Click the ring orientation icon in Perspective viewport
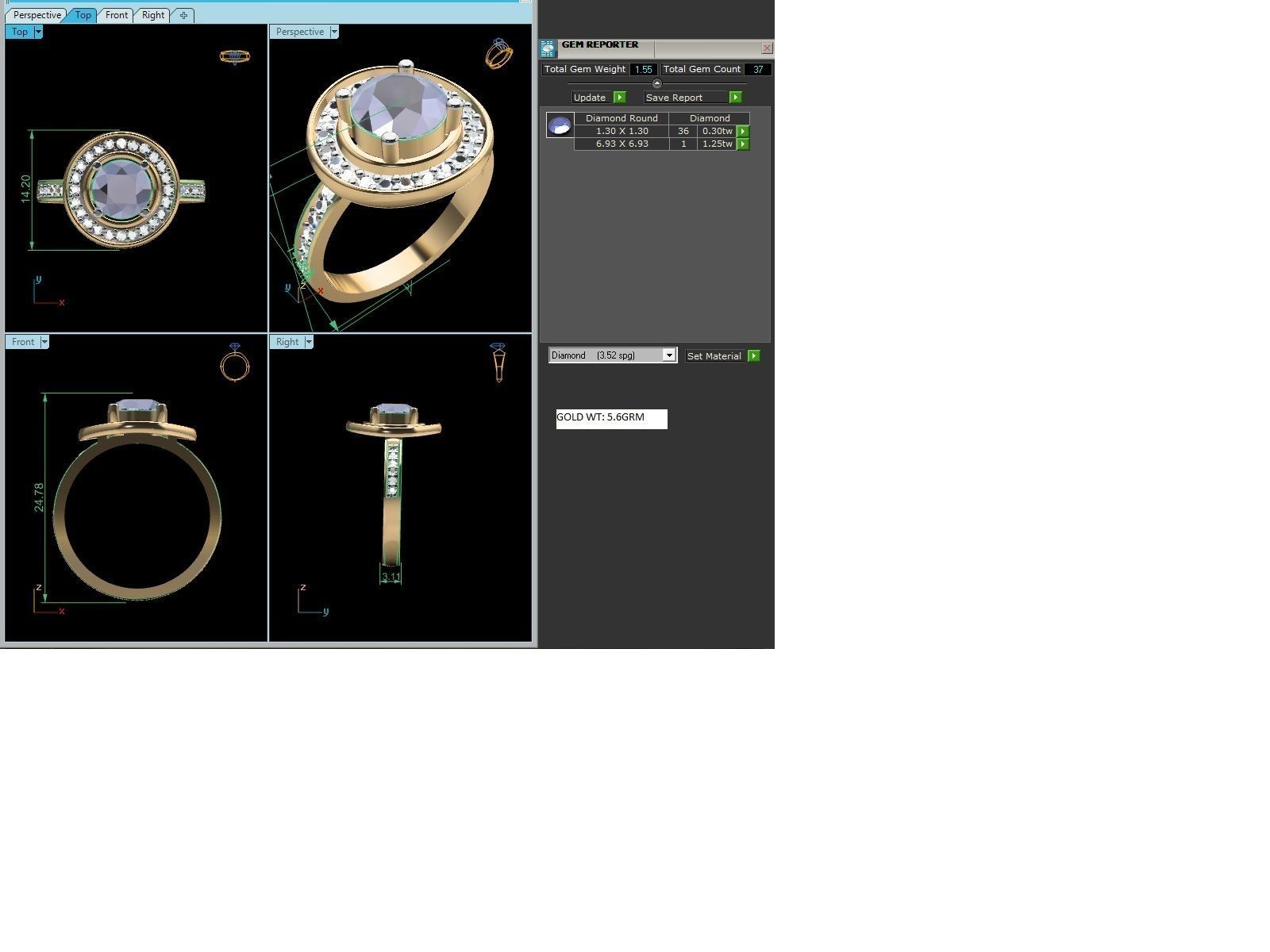The height and width of the screenshot is (952, 1270). click(498, 53)
